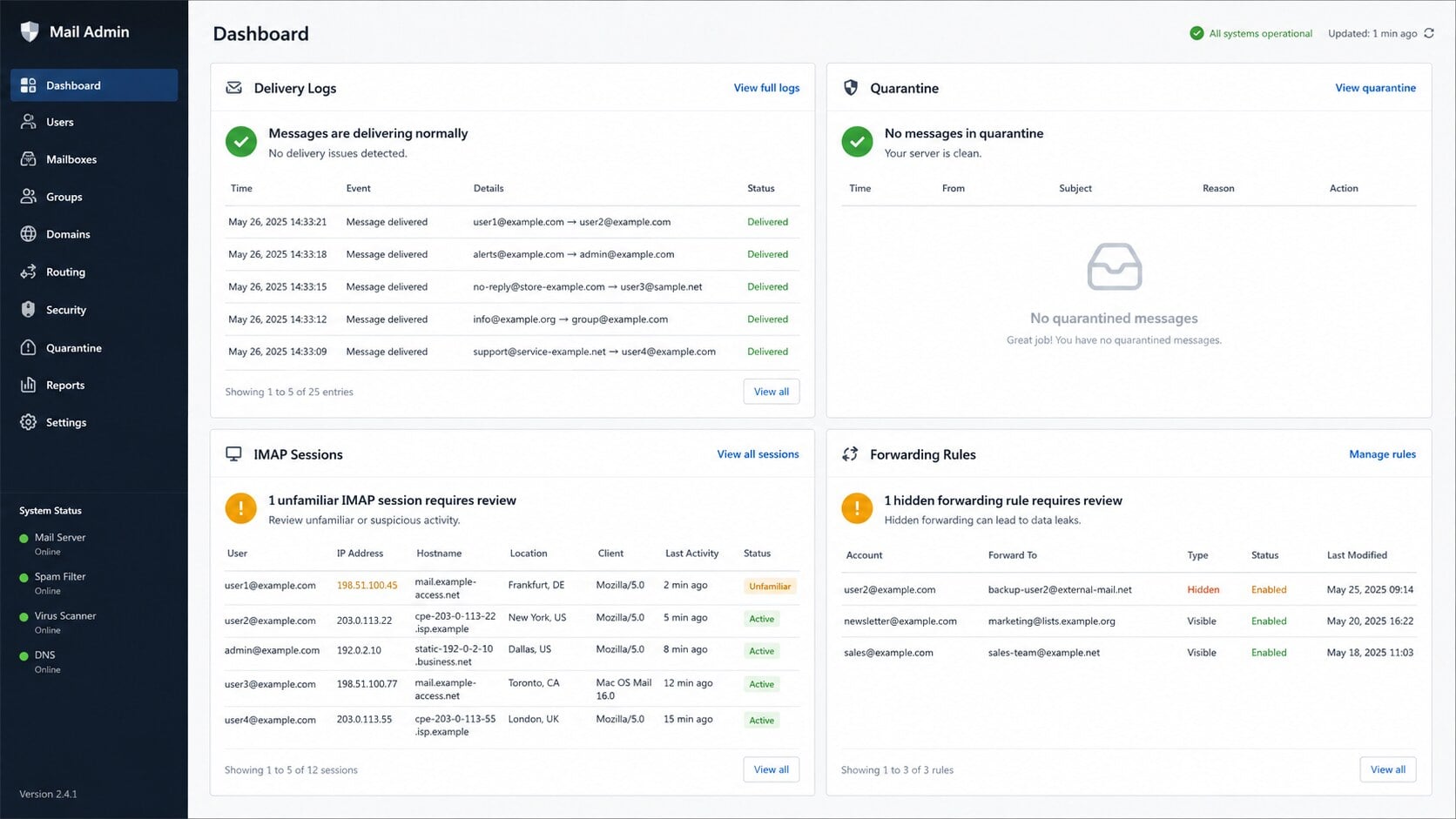Click the Virus Scanner status entry
The image size is (1456, 819).
64,622
